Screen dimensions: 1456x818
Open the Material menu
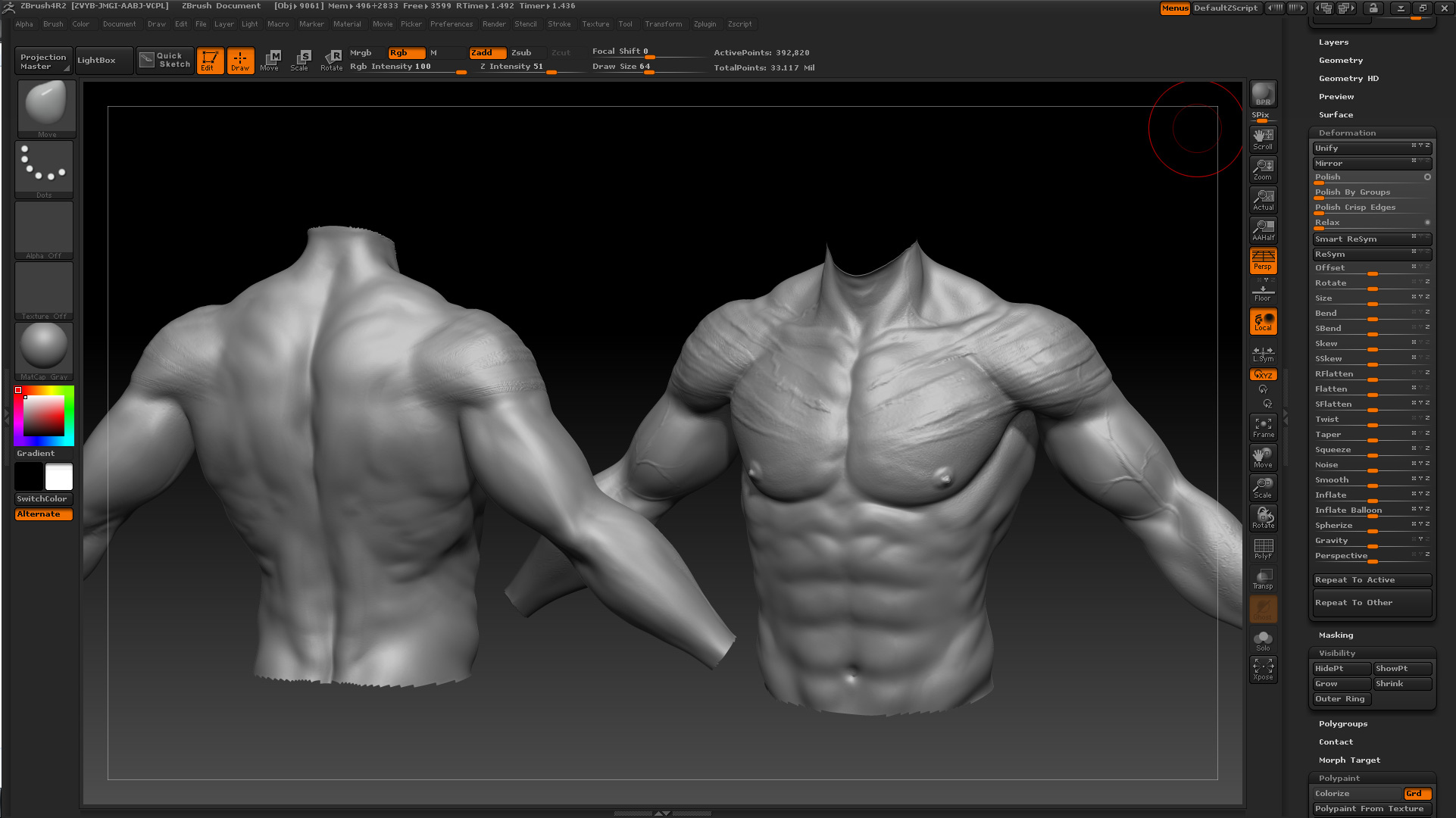click(347, 24)
